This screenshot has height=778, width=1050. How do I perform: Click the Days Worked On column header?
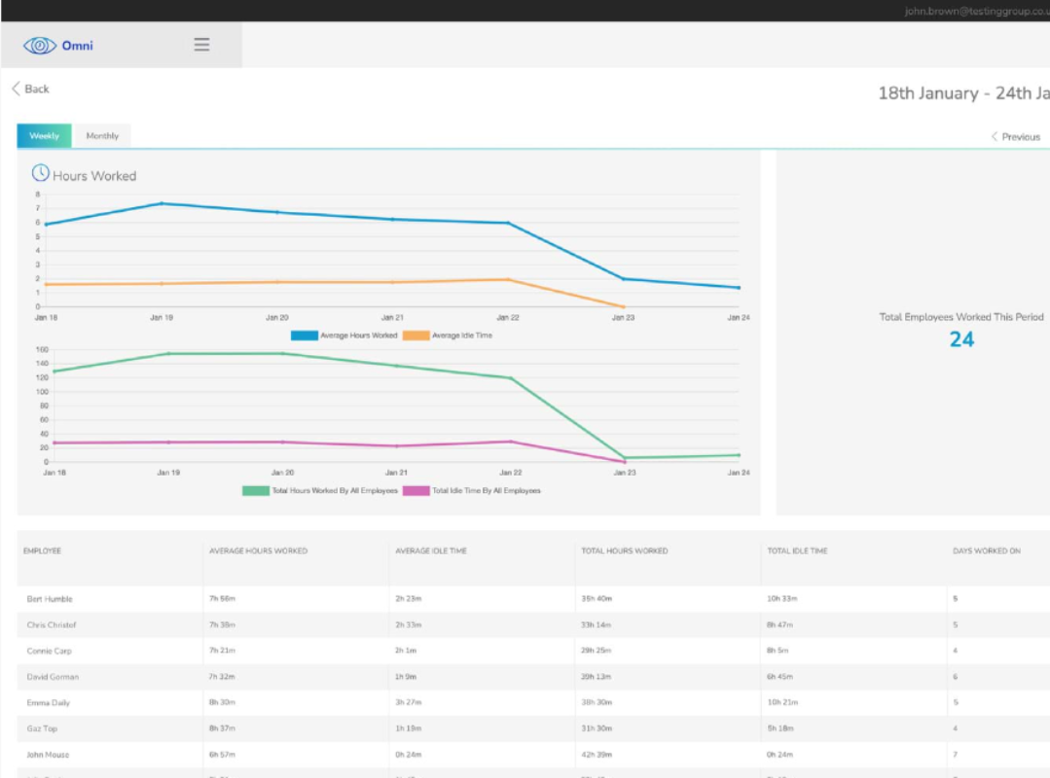(987, 551)
